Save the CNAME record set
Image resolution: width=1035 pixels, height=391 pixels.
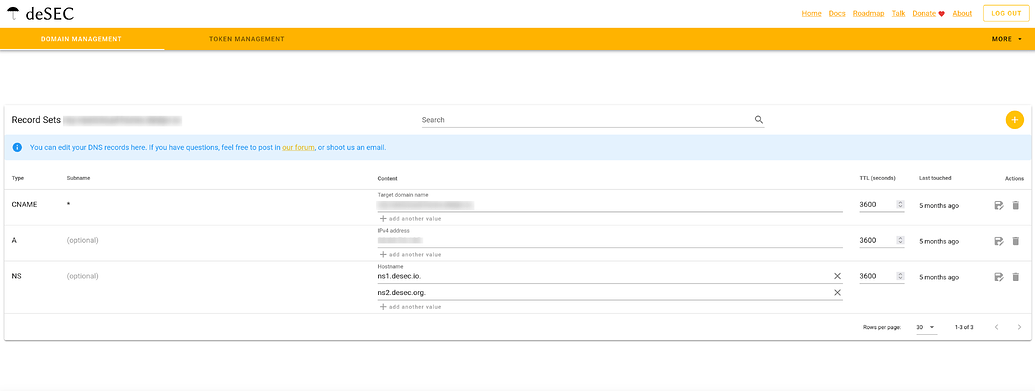[998, 205]
